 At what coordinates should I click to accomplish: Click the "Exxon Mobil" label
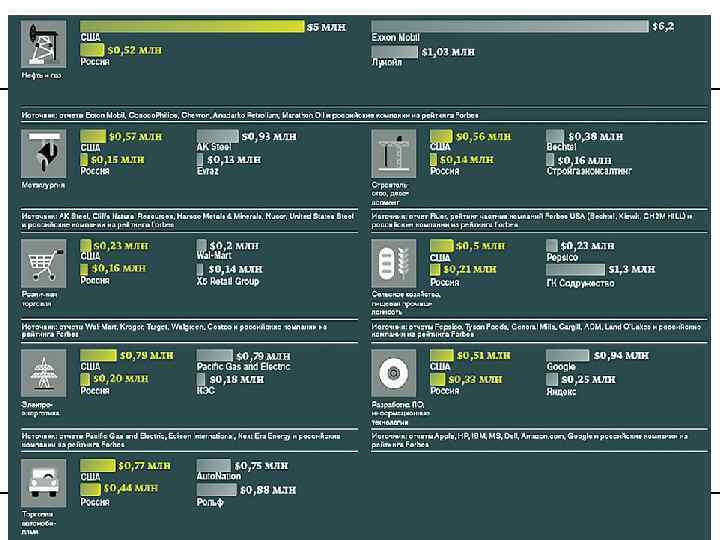click(x=395, y=38)
